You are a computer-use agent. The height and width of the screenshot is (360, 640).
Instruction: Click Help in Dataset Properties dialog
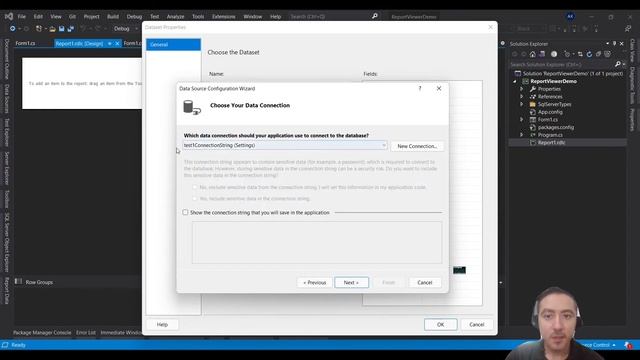click(162, 324)
